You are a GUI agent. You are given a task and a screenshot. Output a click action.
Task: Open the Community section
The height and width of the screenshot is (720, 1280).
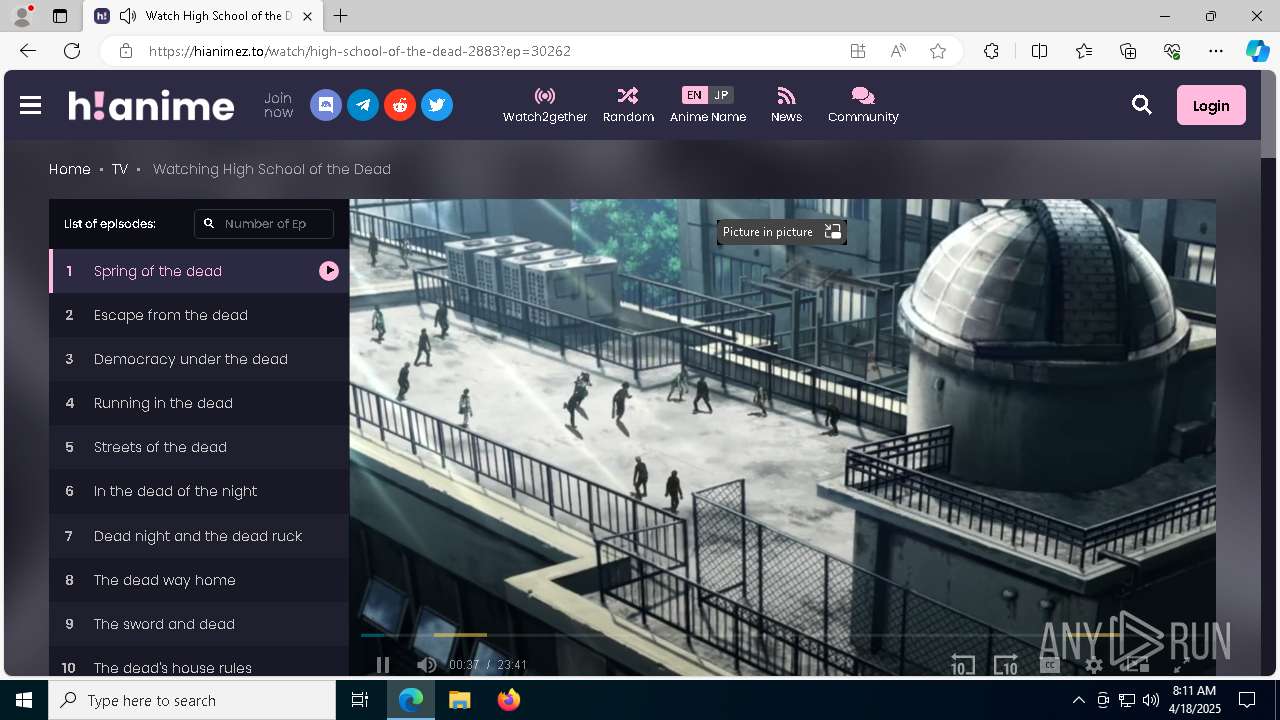pos(863,105)
